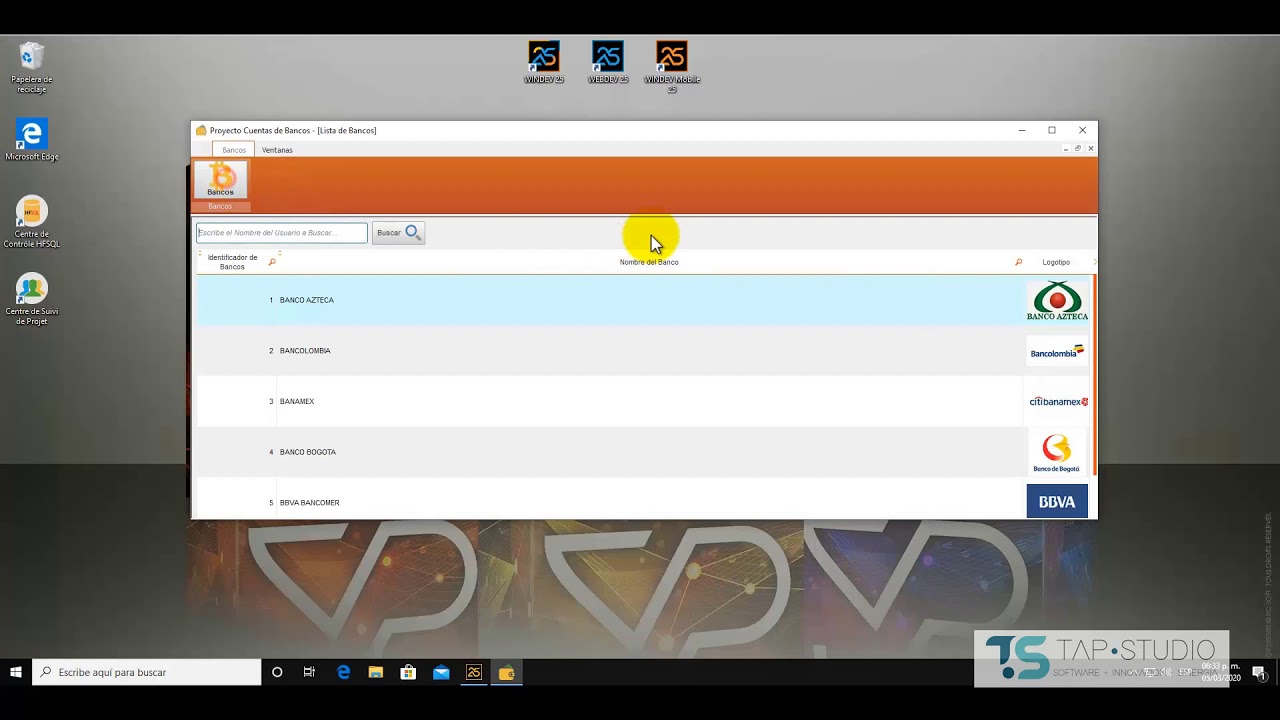Screen dimensions: 1280x720
Task: Open the notification center icon
Action: [1259, 672]
